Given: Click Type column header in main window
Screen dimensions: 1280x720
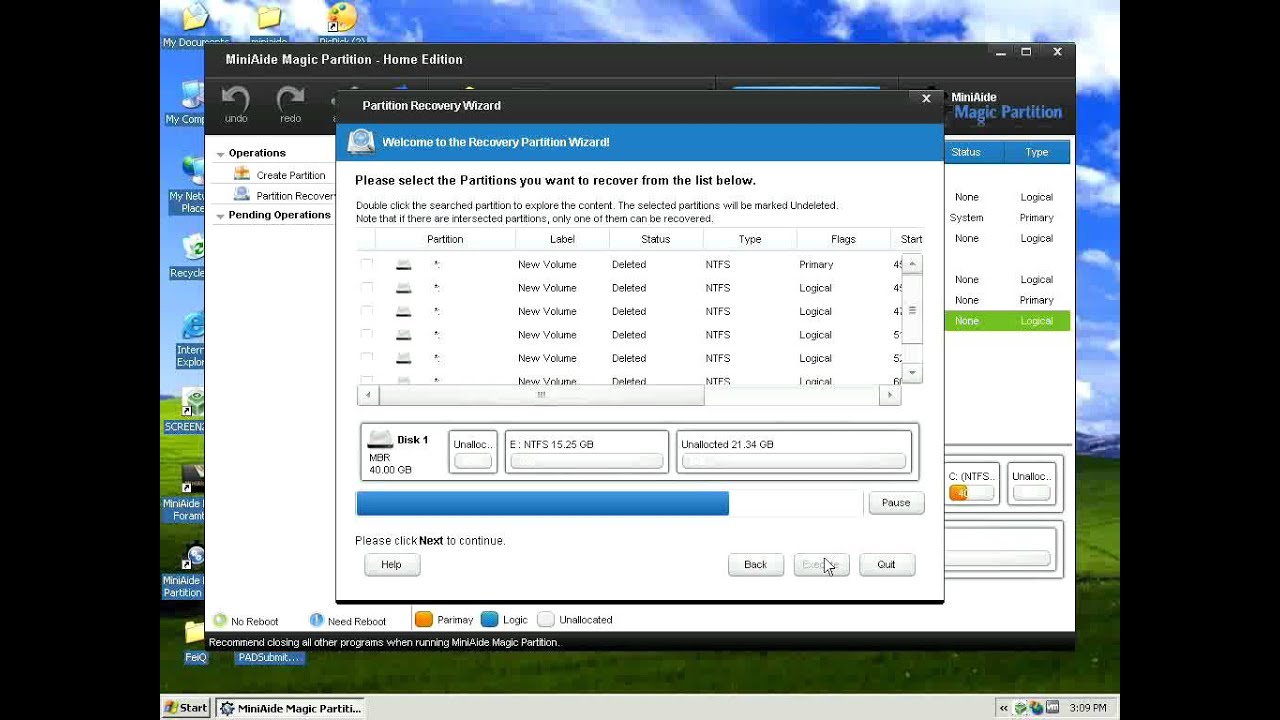Looking at the screenshot, I should [1037, 152].
